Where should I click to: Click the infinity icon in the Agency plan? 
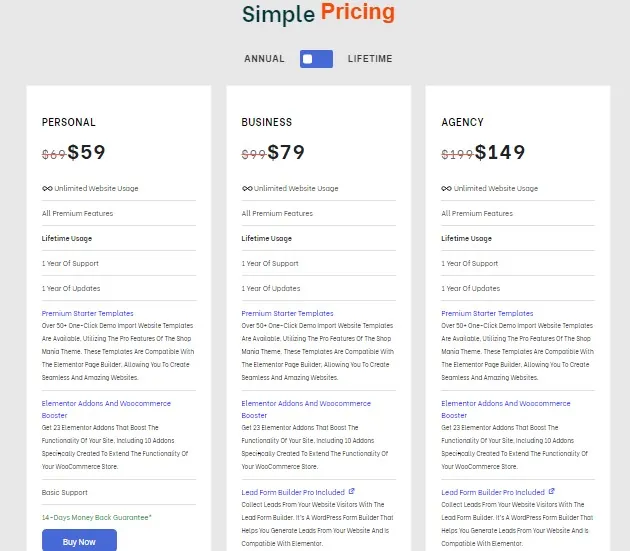(446, 188)
